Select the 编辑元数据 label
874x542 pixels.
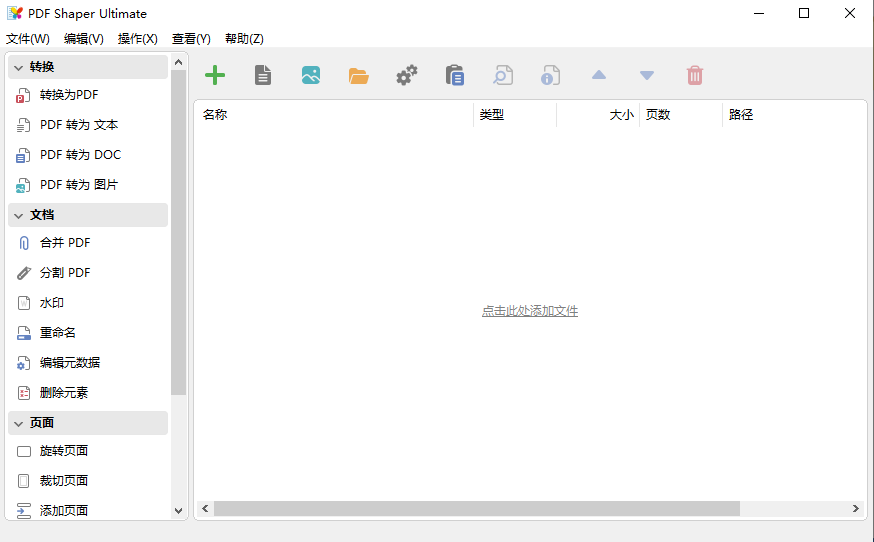(70, 362)
